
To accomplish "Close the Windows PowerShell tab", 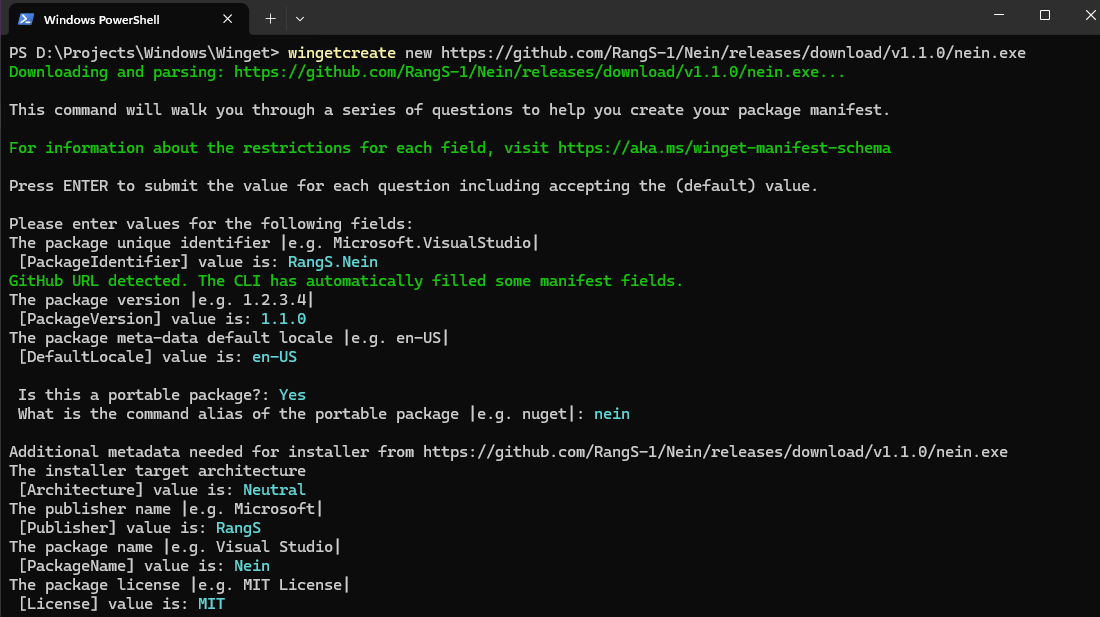I will [227, 19].
